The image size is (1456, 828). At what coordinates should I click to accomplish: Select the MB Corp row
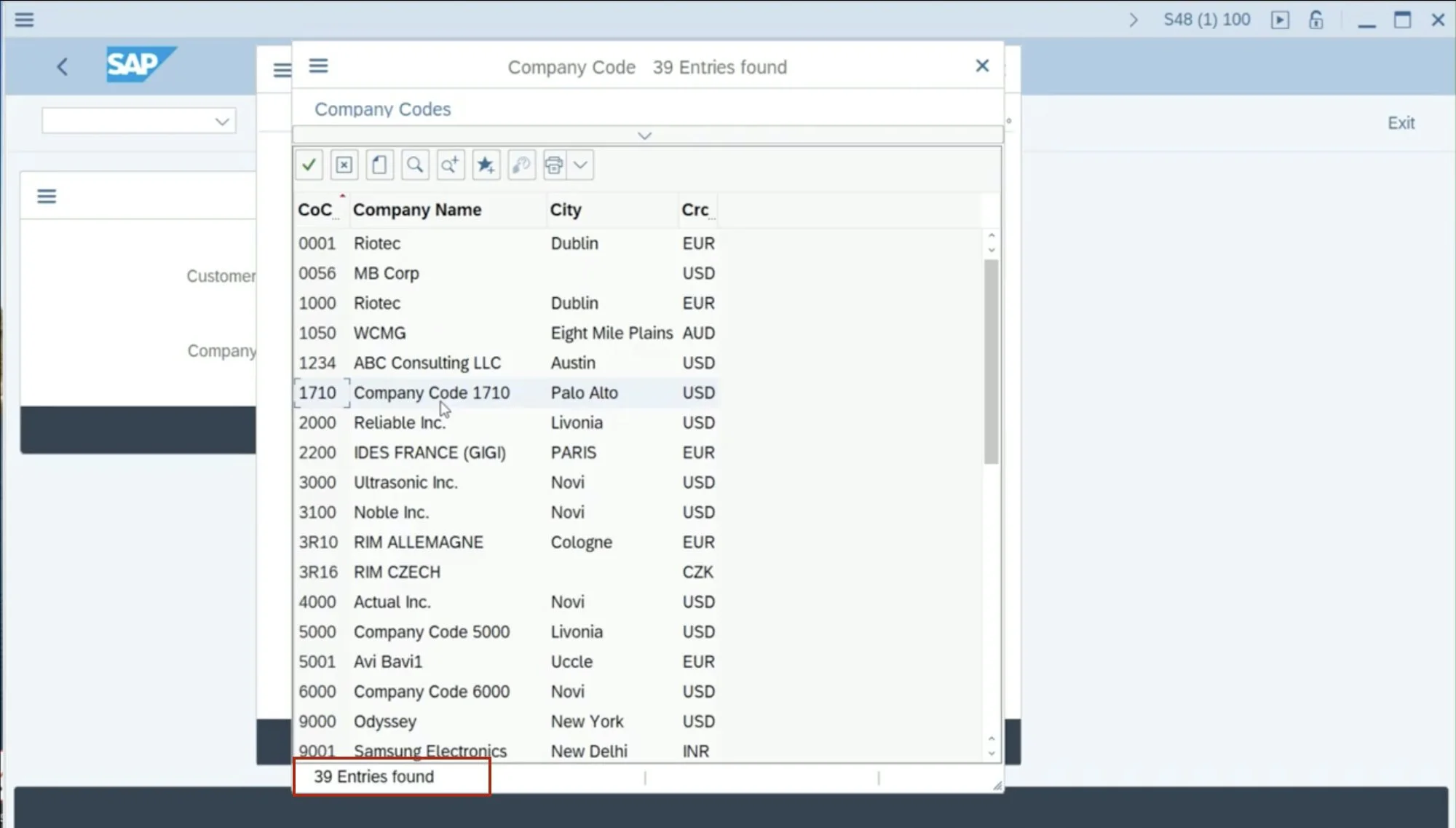[506, 273]
